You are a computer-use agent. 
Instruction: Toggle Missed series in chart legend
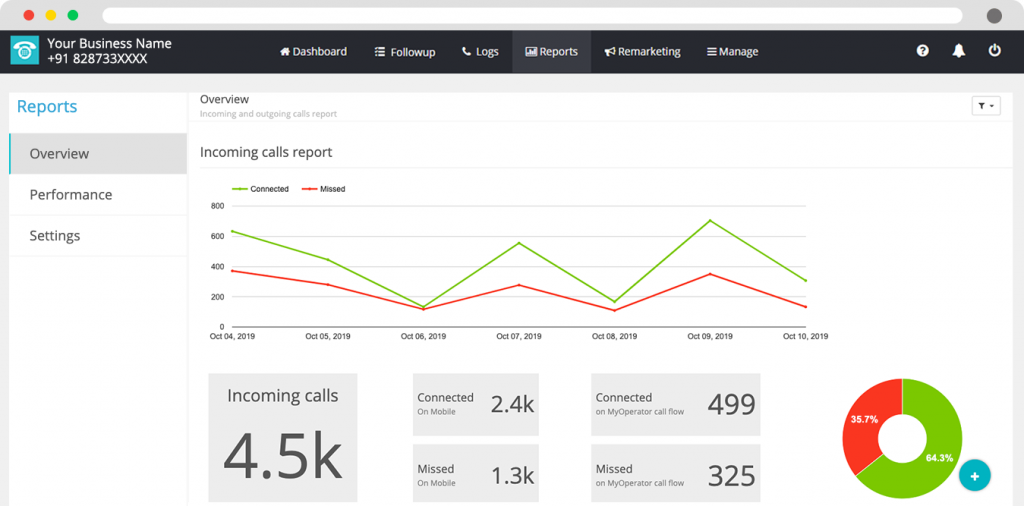[x=324, y=189]
